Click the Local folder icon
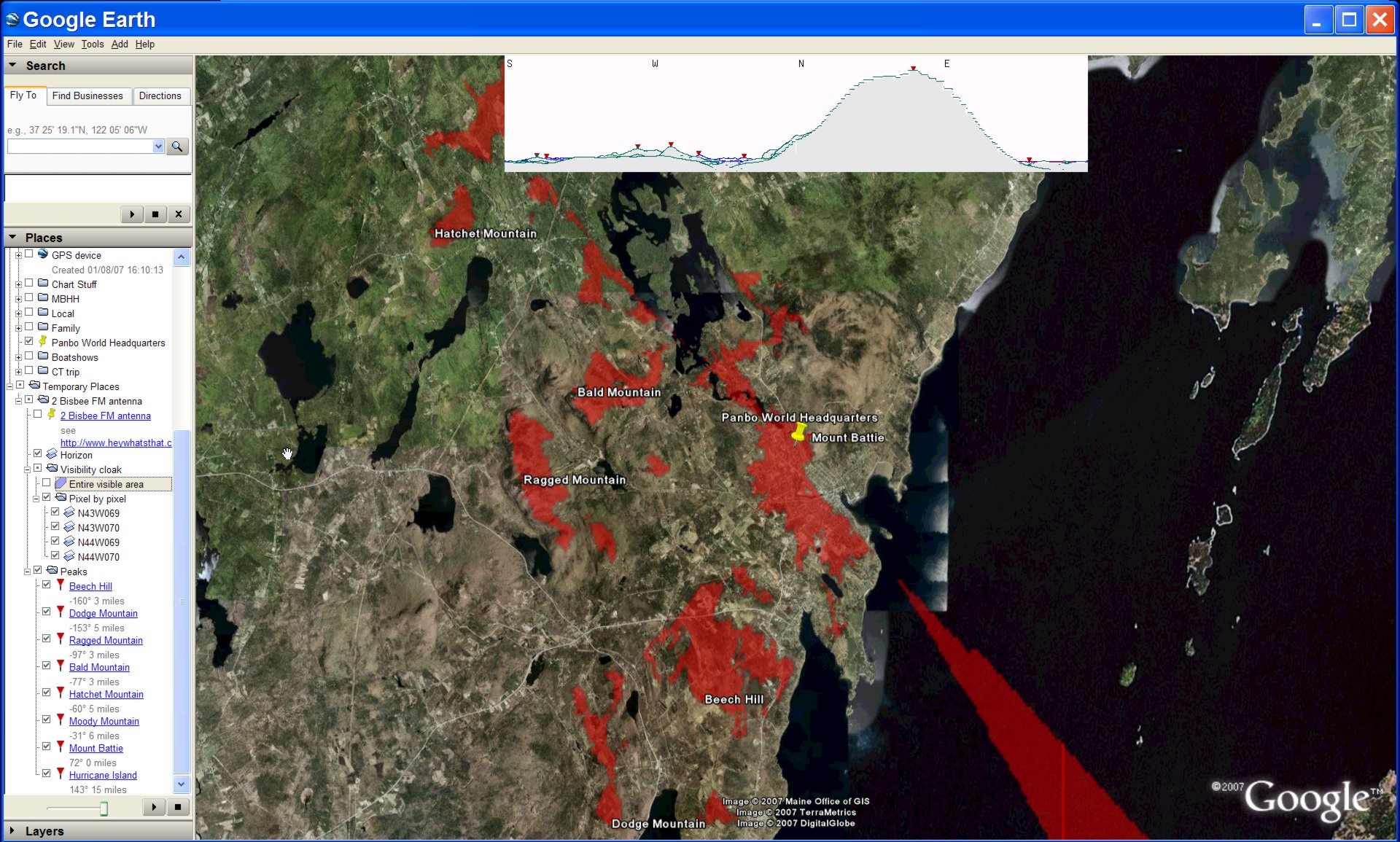The height and width of the screenshot is (842, 1400). click(43, 313)
